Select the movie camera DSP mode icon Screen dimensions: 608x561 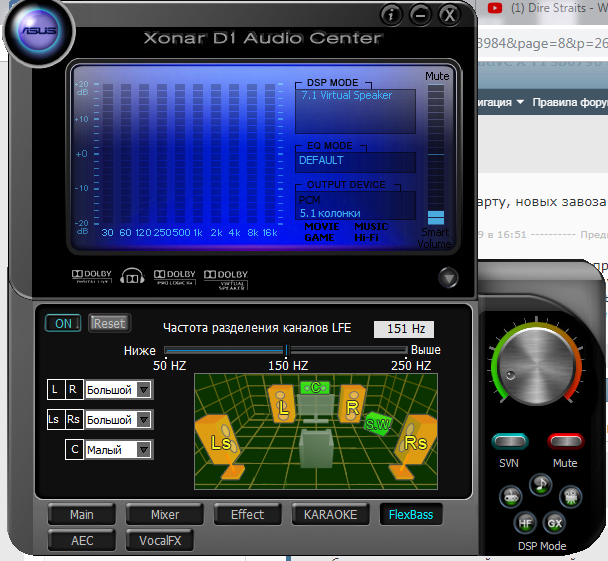coord(570,496)
